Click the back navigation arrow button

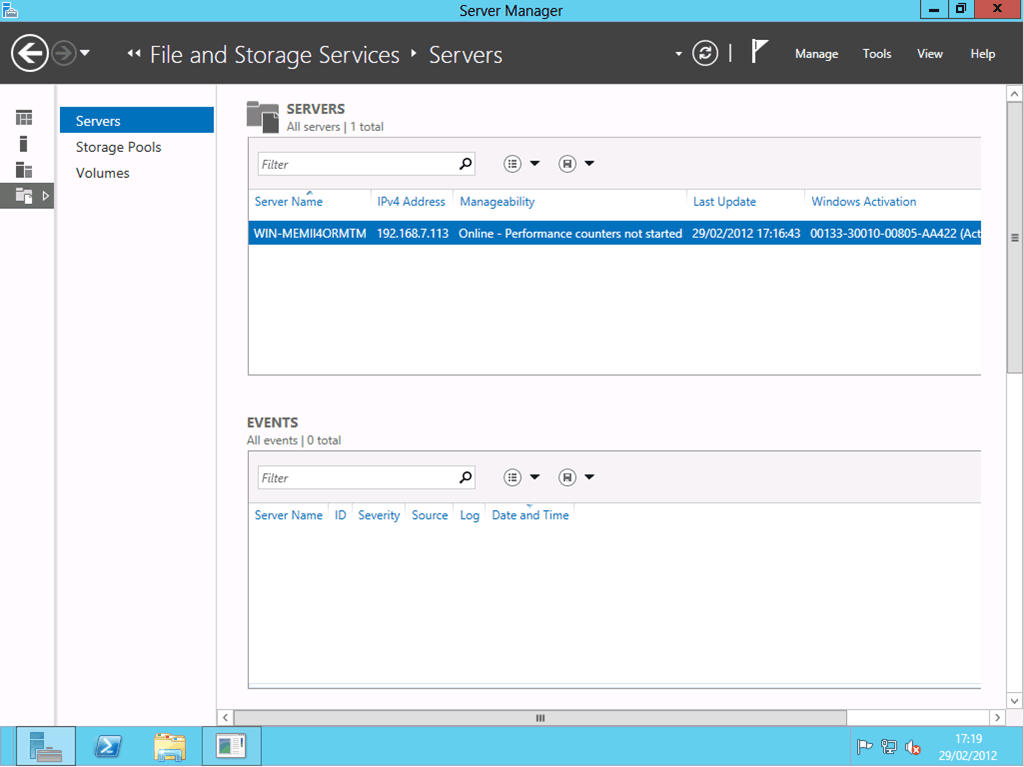(x=30, y=53)
